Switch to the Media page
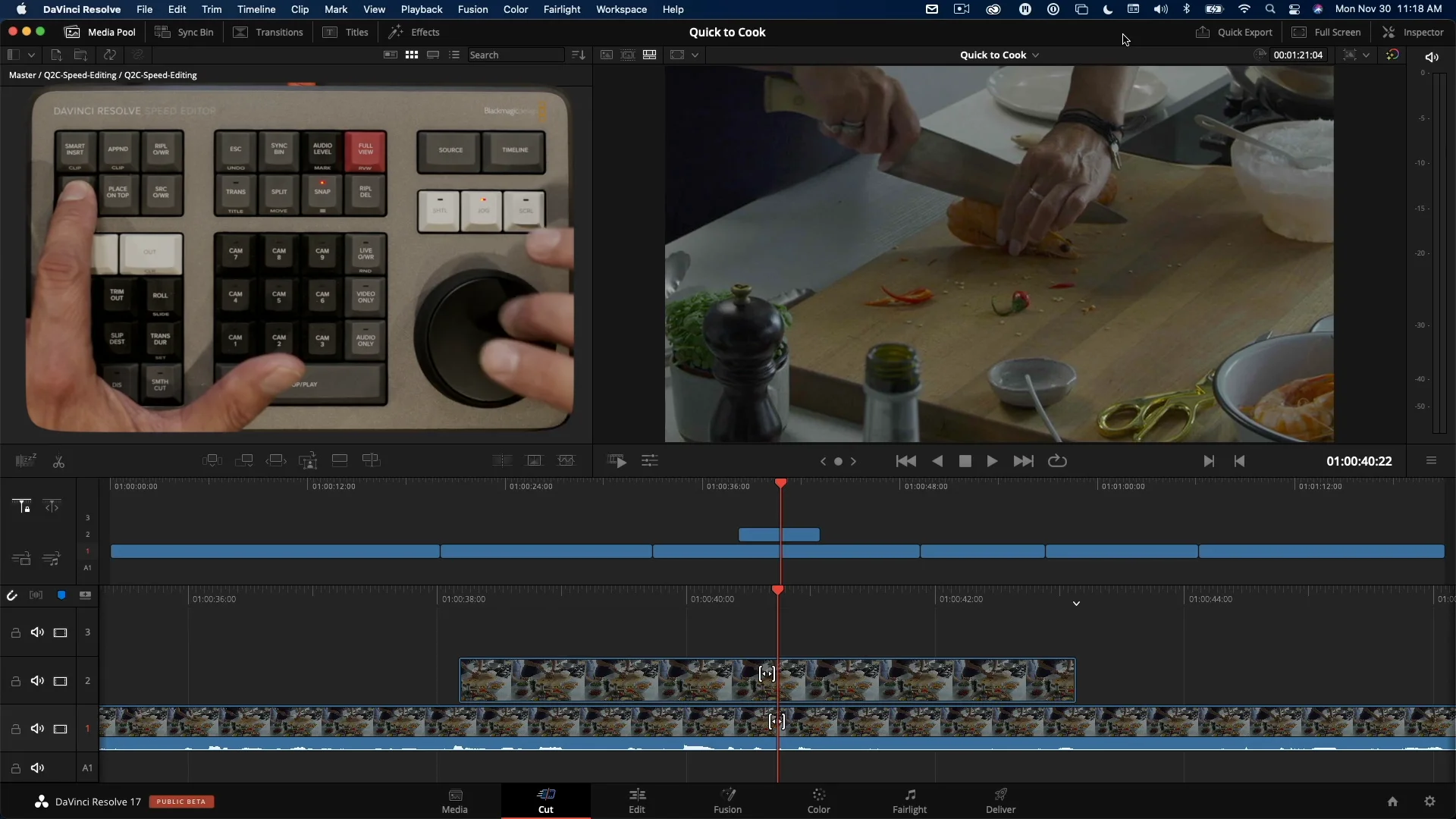Image resolution: width=1456 pixels, height=819 pixels. pyautogui.click(x=455, y=801)
